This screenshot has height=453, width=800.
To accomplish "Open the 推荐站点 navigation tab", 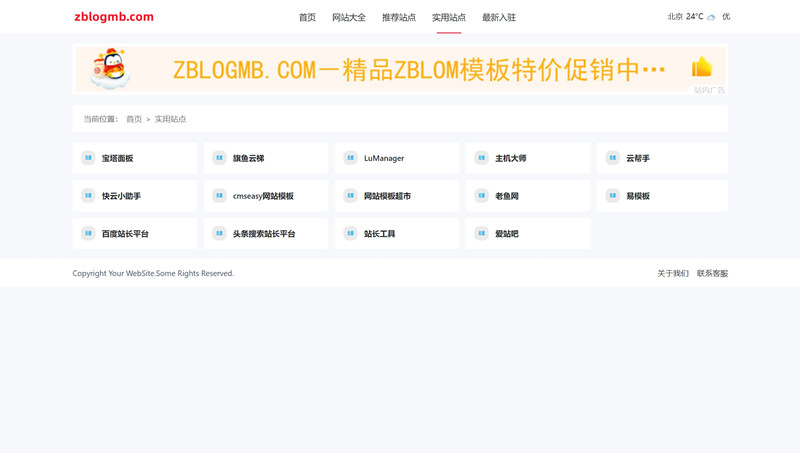I will 399,17.
